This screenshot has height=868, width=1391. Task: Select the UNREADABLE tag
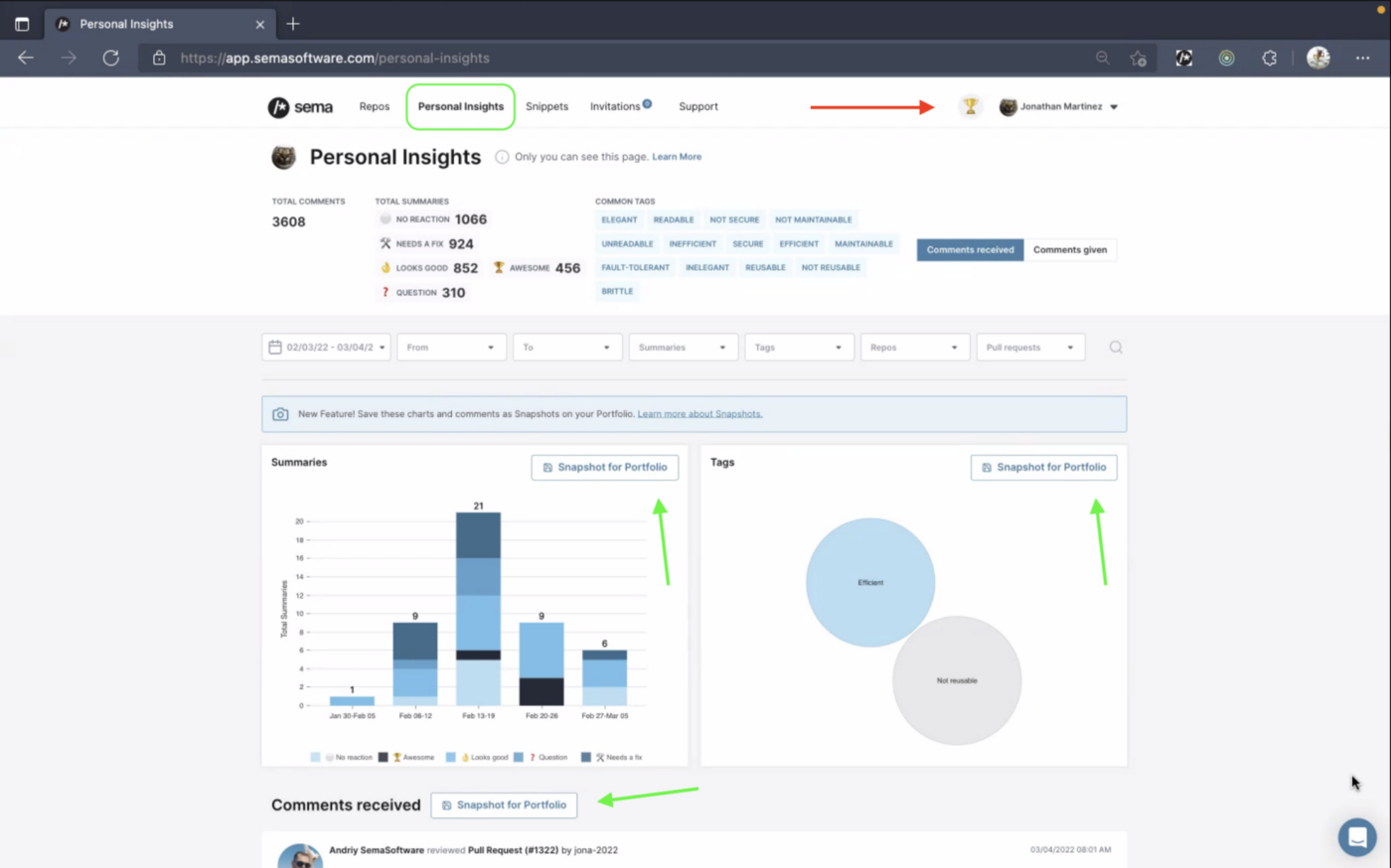(x=627, y=243)
